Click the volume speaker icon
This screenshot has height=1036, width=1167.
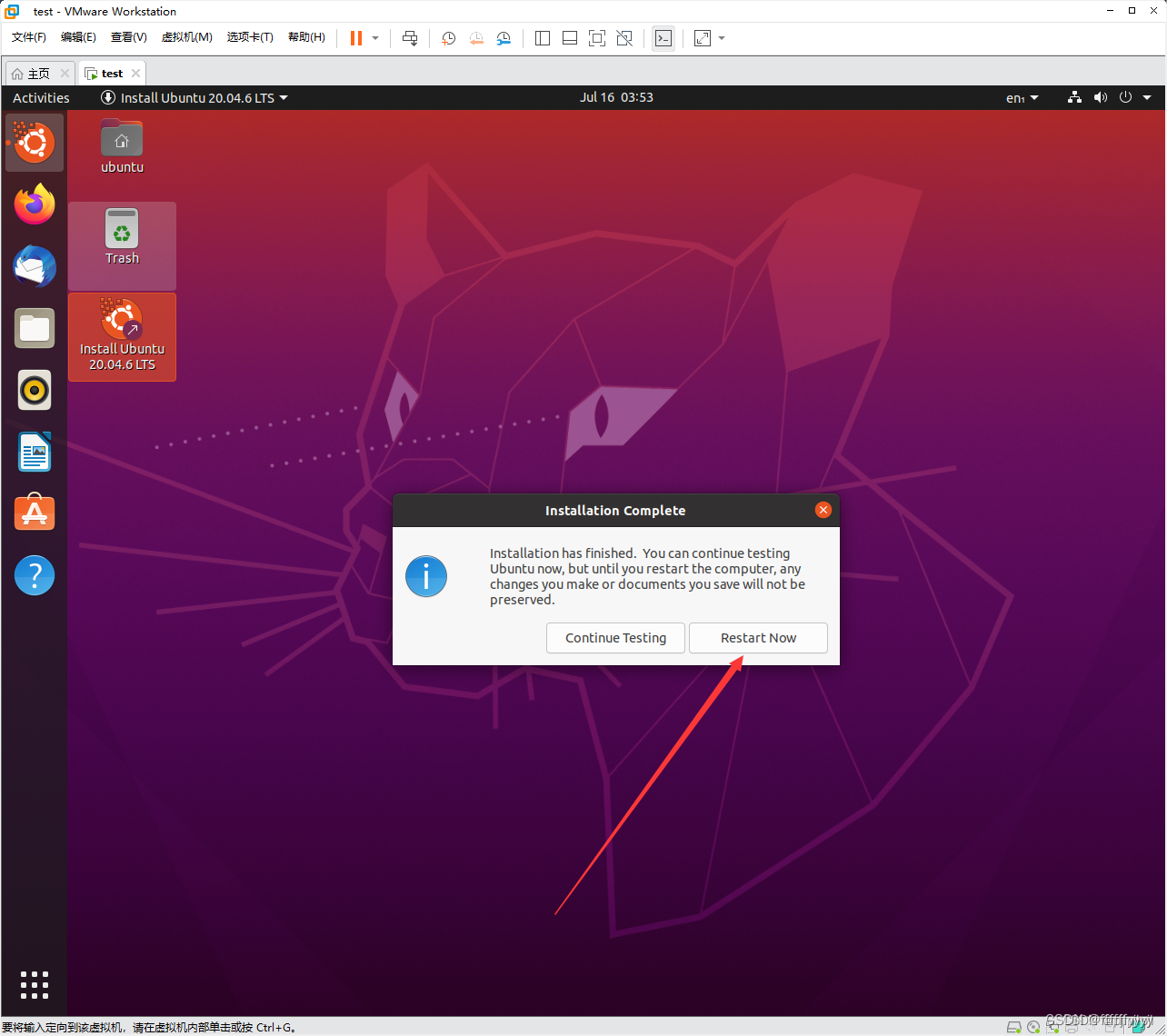pyautogui.click(x=1101, y=97)
